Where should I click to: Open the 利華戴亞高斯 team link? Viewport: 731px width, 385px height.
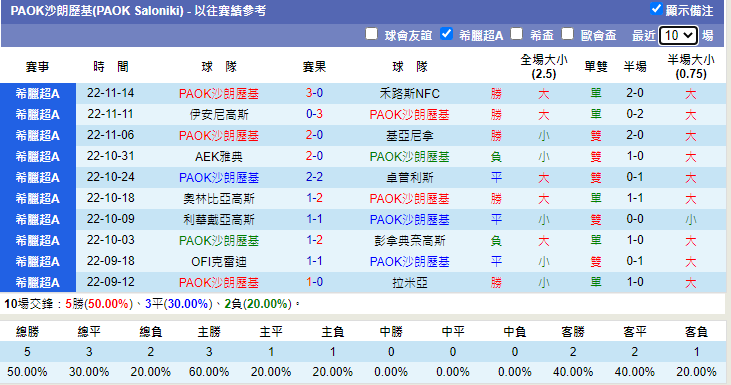point(219,220)
